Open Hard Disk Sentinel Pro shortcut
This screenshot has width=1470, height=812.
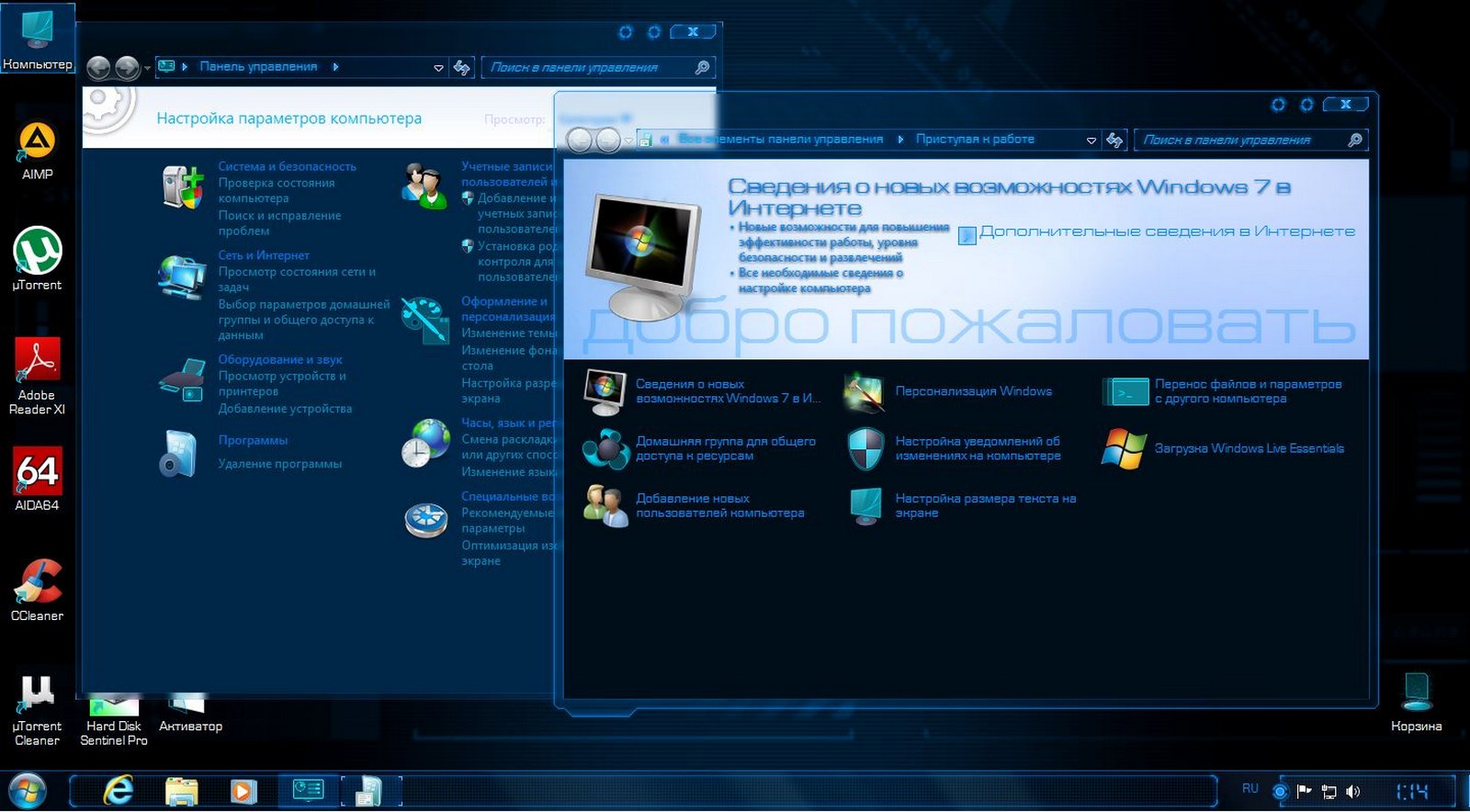(114, 720)
